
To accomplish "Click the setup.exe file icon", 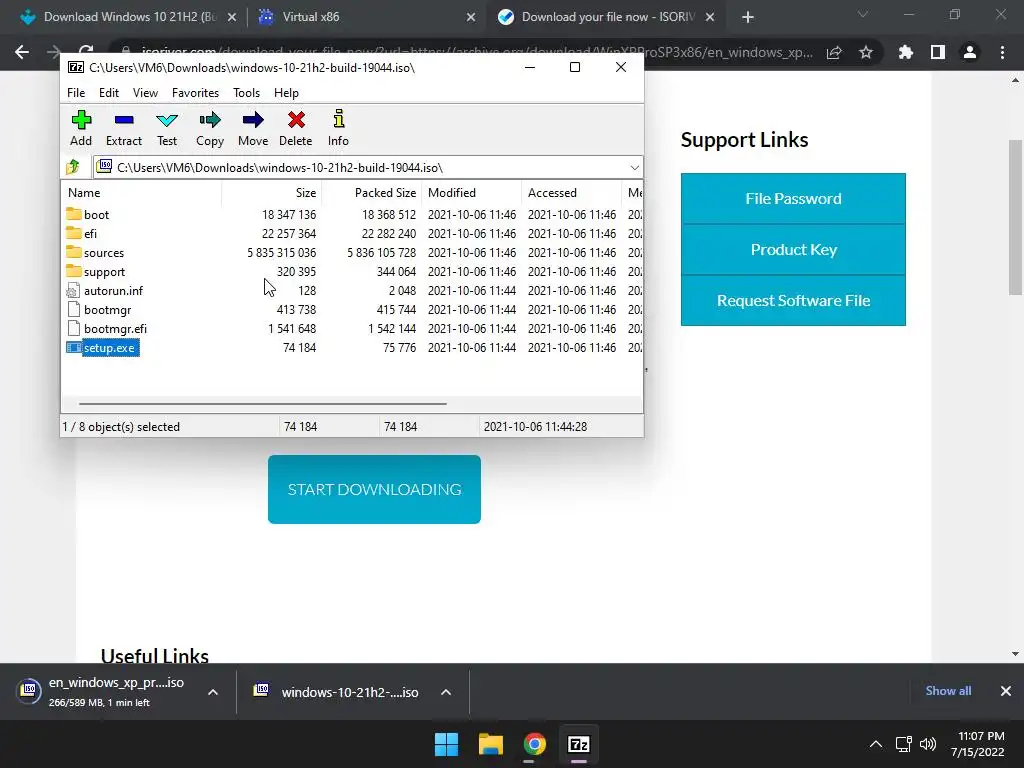I will coord(74,347).
